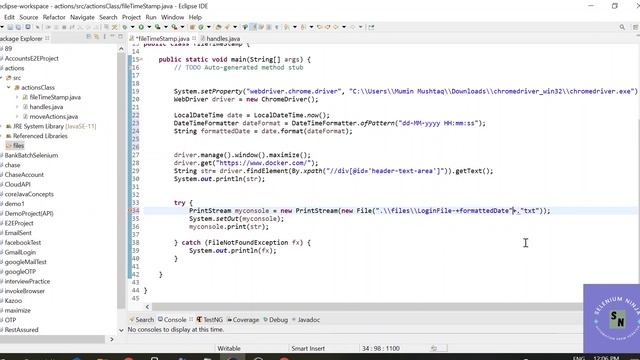Switch to the Javadoc view tab

[306, 320]
